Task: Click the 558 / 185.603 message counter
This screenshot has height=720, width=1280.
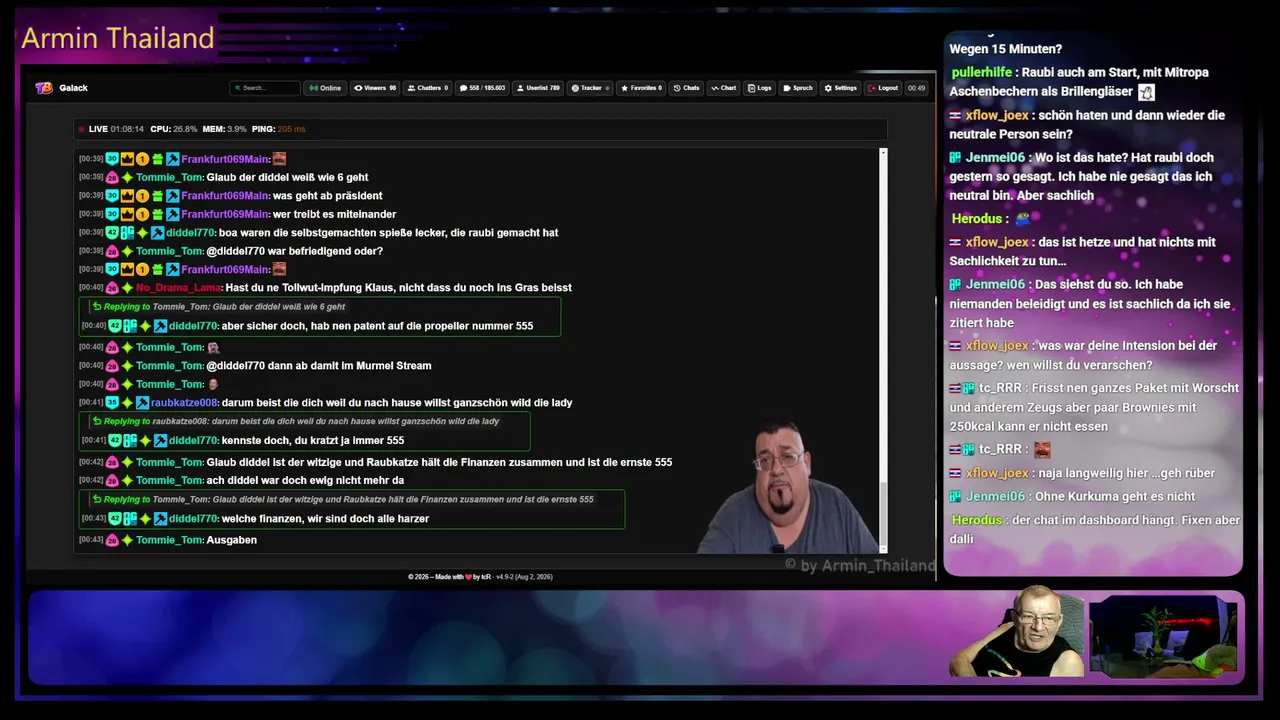Action: [x=483, y=88]
